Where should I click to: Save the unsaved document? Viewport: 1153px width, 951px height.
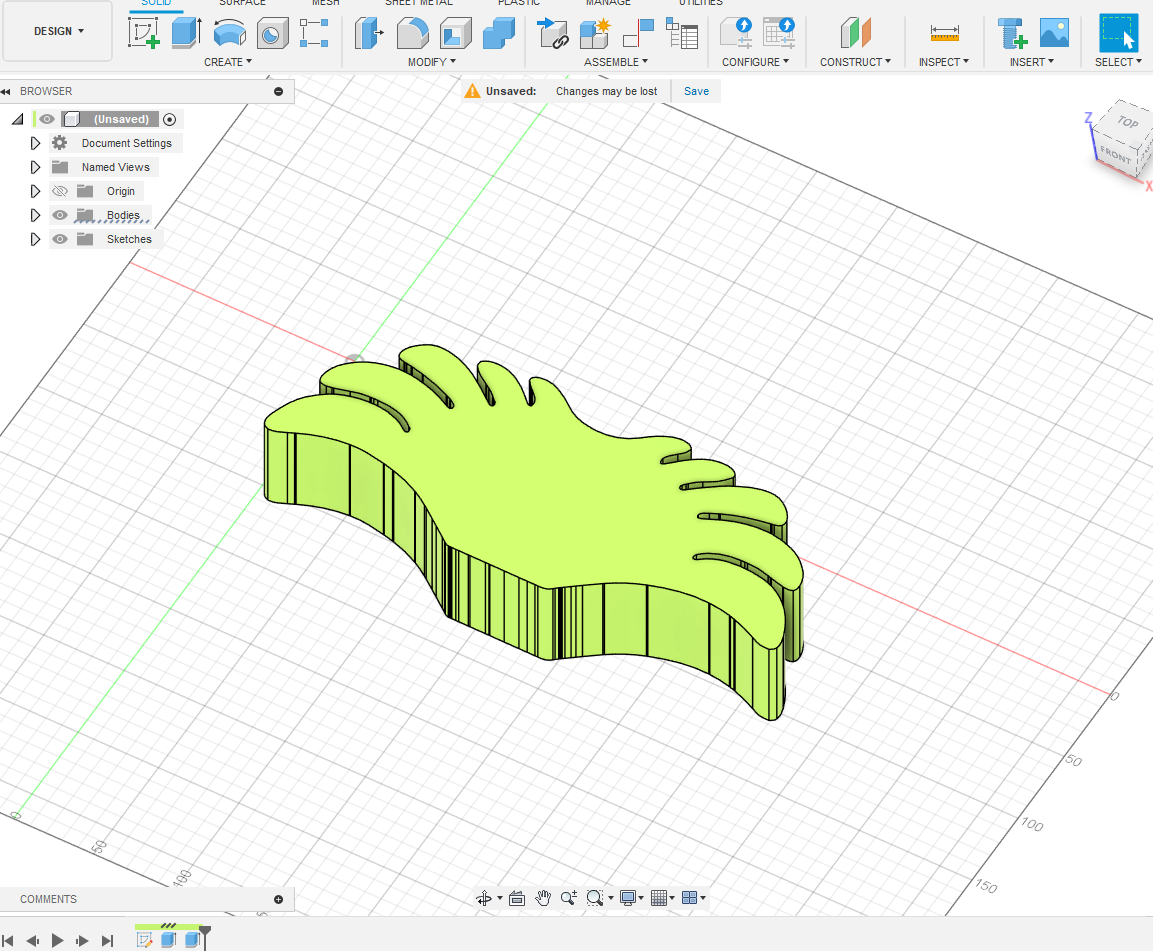click(x=696, y=91)
